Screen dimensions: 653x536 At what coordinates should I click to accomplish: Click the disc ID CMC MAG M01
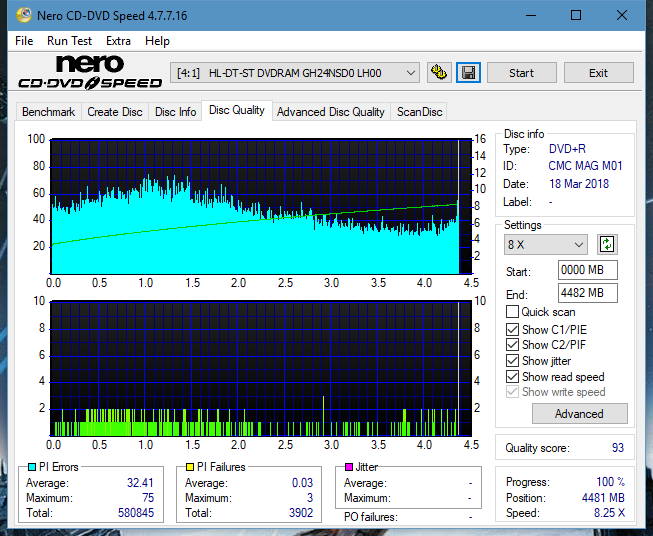pos(585,166)
